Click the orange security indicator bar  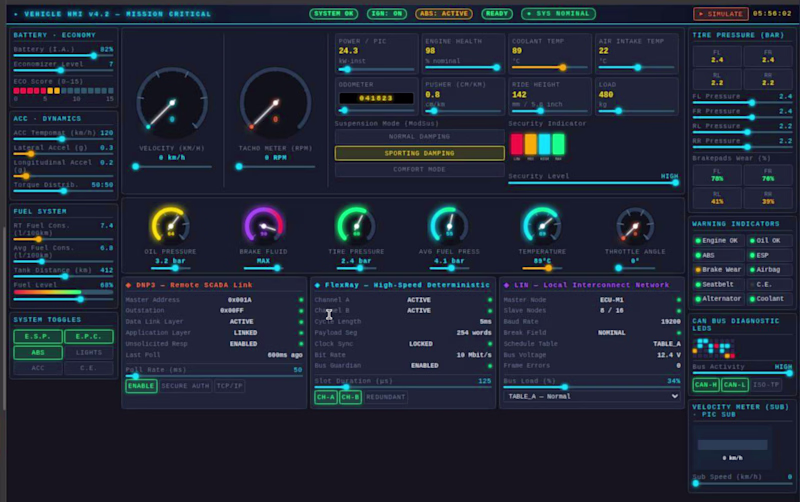click(x=531, y=144)
